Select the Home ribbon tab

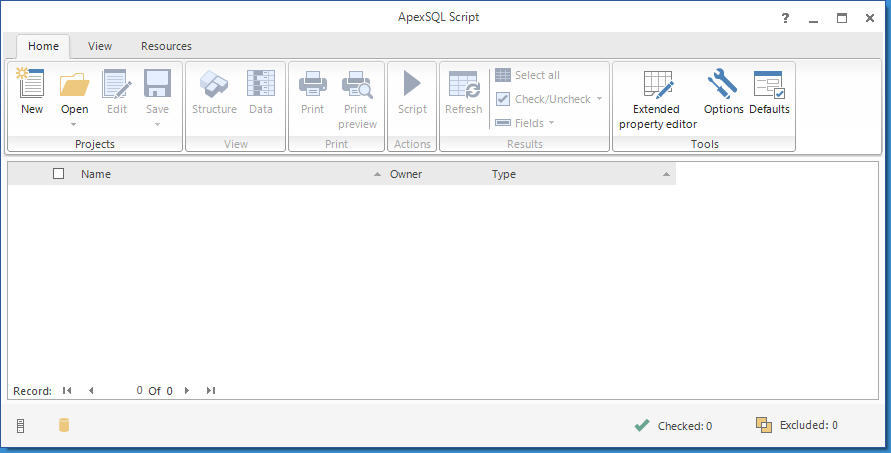[x=43, y=46]
